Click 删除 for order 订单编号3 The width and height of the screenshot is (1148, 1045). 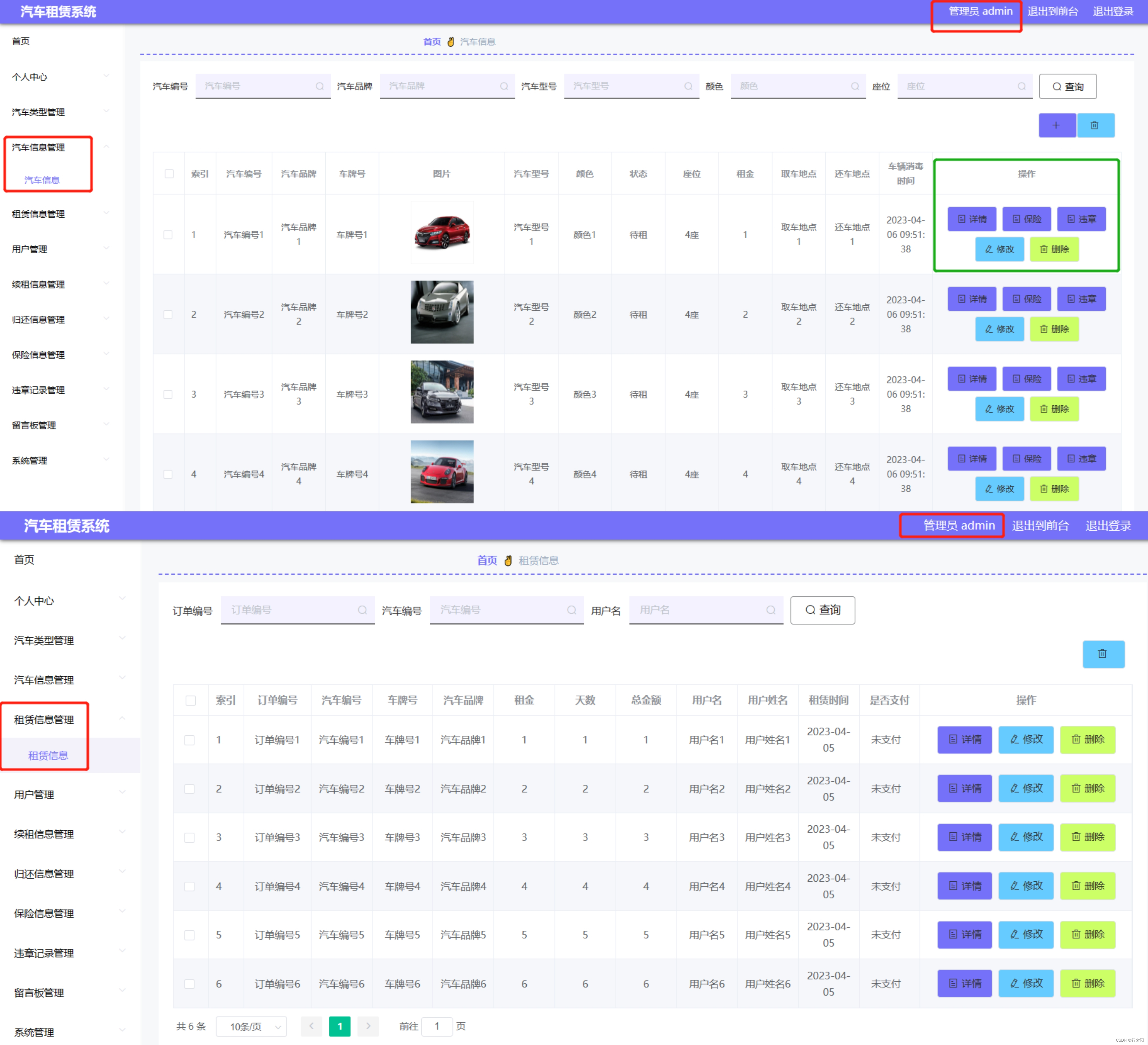point(1087,837)
